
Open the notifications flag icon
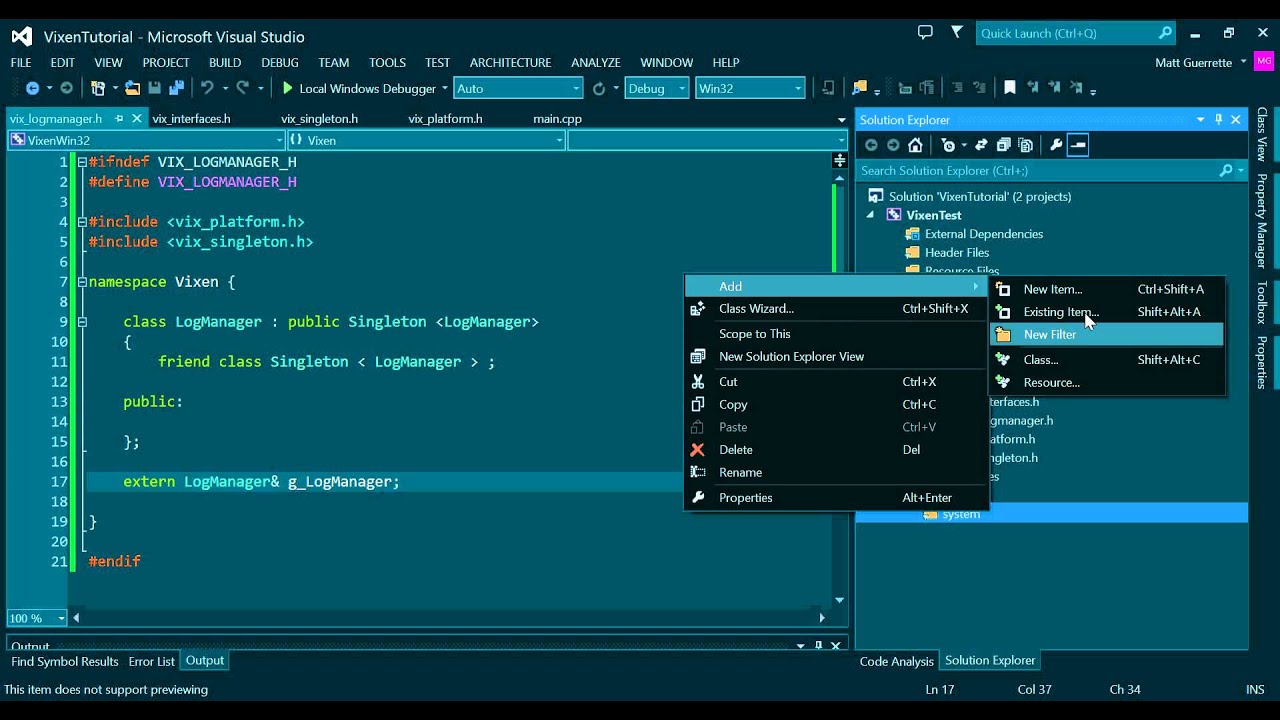[957, 33]
